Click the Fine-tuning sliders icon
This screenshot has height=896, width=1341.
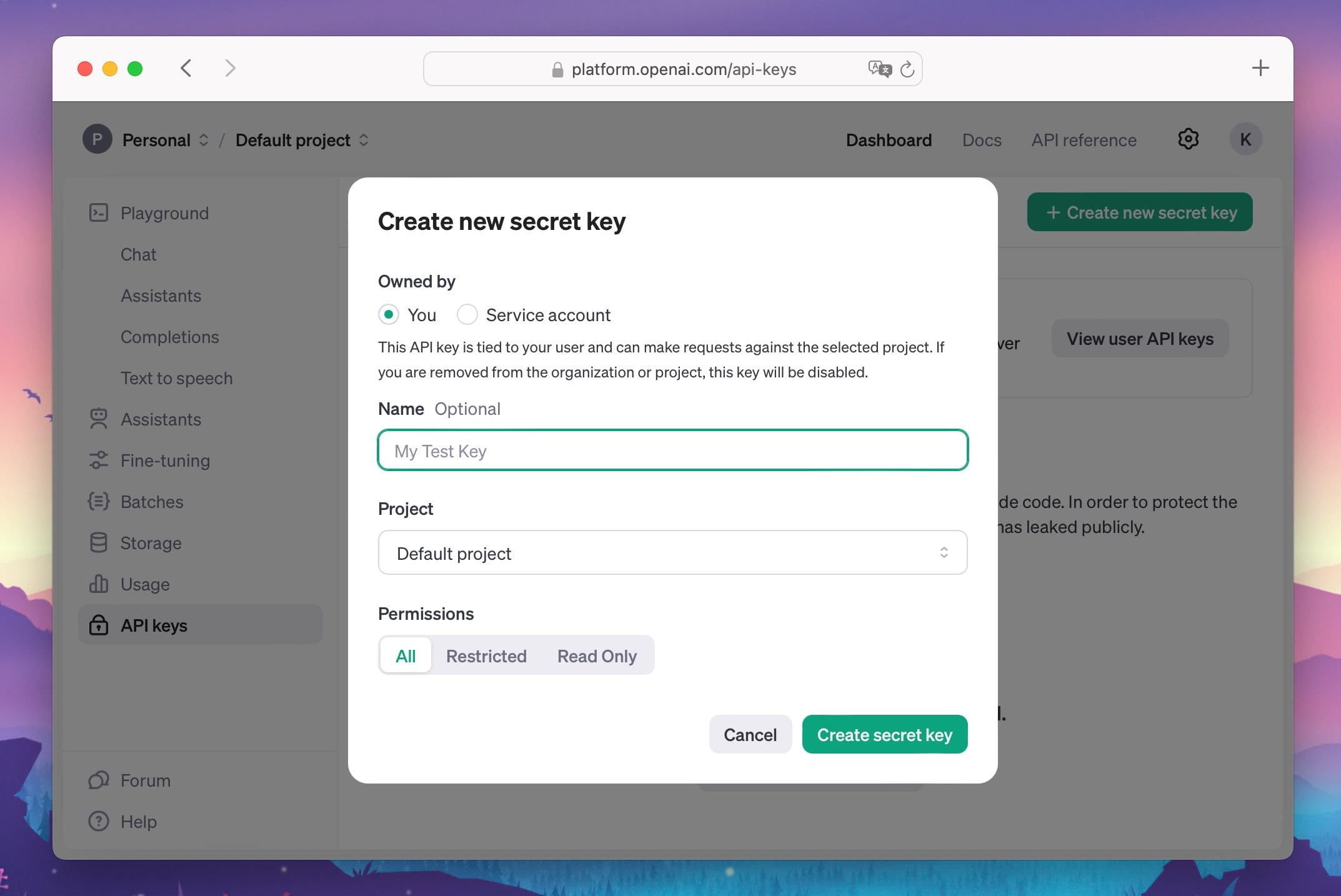click(99, 460)
